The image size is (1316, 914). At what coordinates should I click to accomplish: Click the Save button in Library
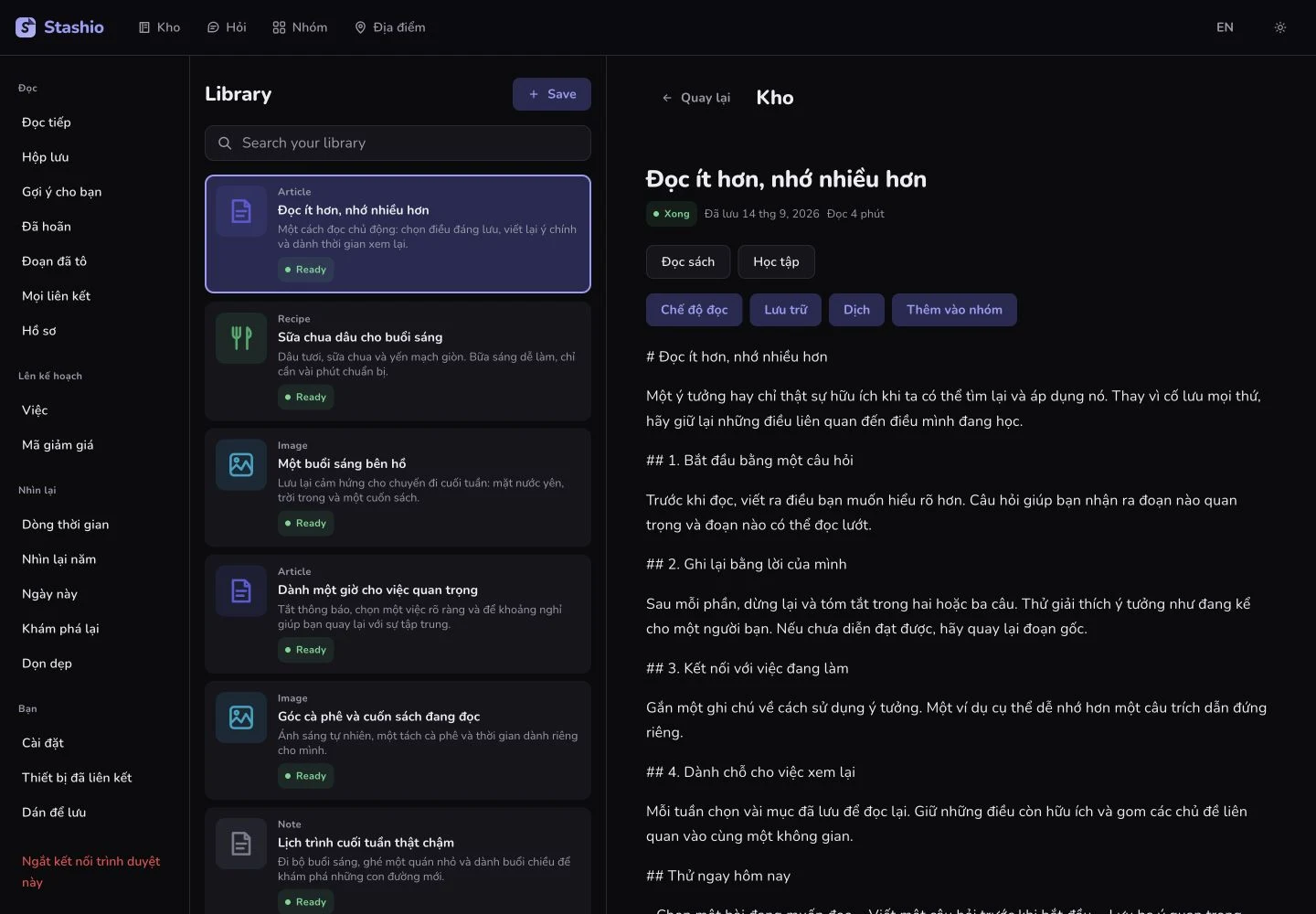(x=552, y=94)
